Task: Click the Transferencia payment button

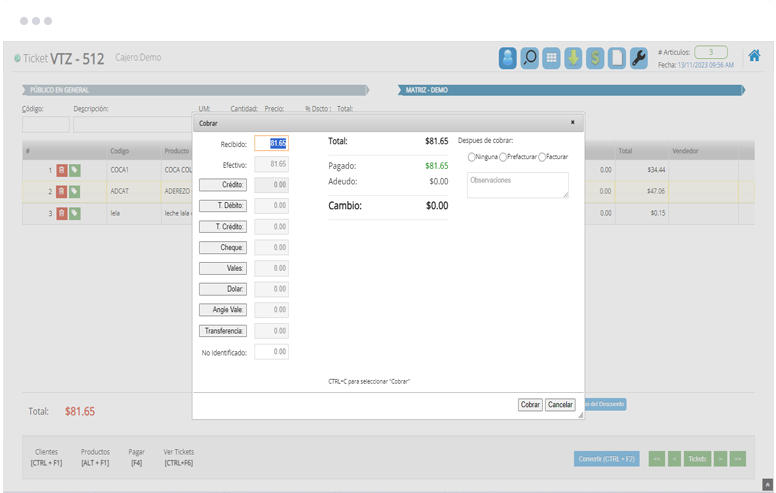Action: tap(223, 331)
